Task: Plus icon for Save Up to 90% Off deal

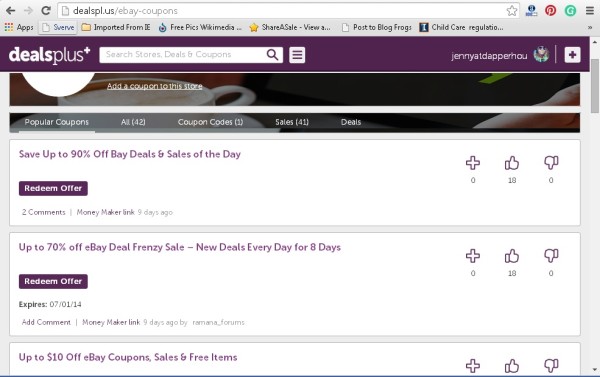Action: click(x=473, y=163)
